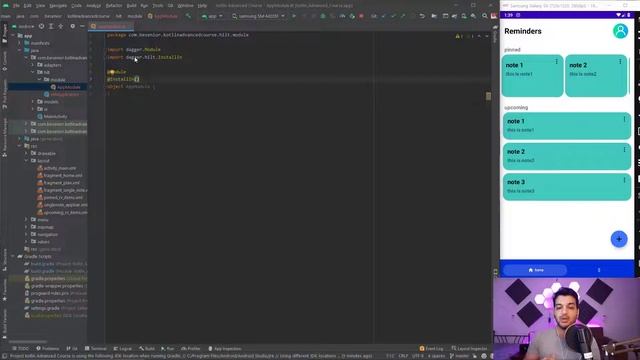Click the Undo arrow icon in the toolbar

click(422, 16)
